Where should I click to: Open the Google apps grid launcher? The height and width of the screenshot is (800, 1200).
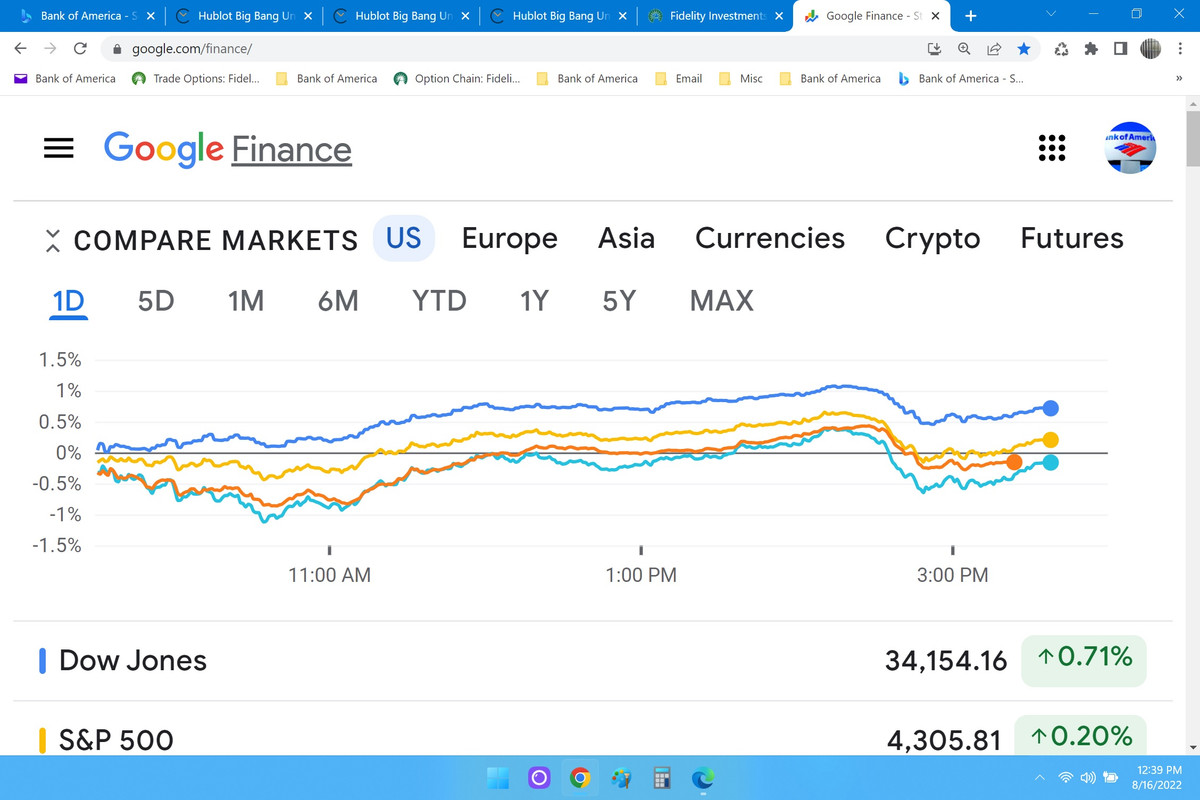pyautogui.click(x=1051, y=148)
